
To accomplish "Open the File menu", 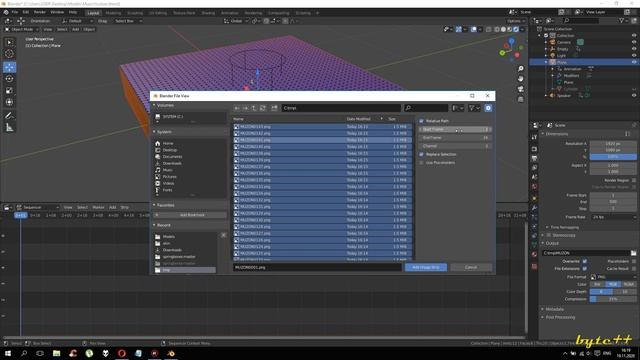I will (15, 12).
